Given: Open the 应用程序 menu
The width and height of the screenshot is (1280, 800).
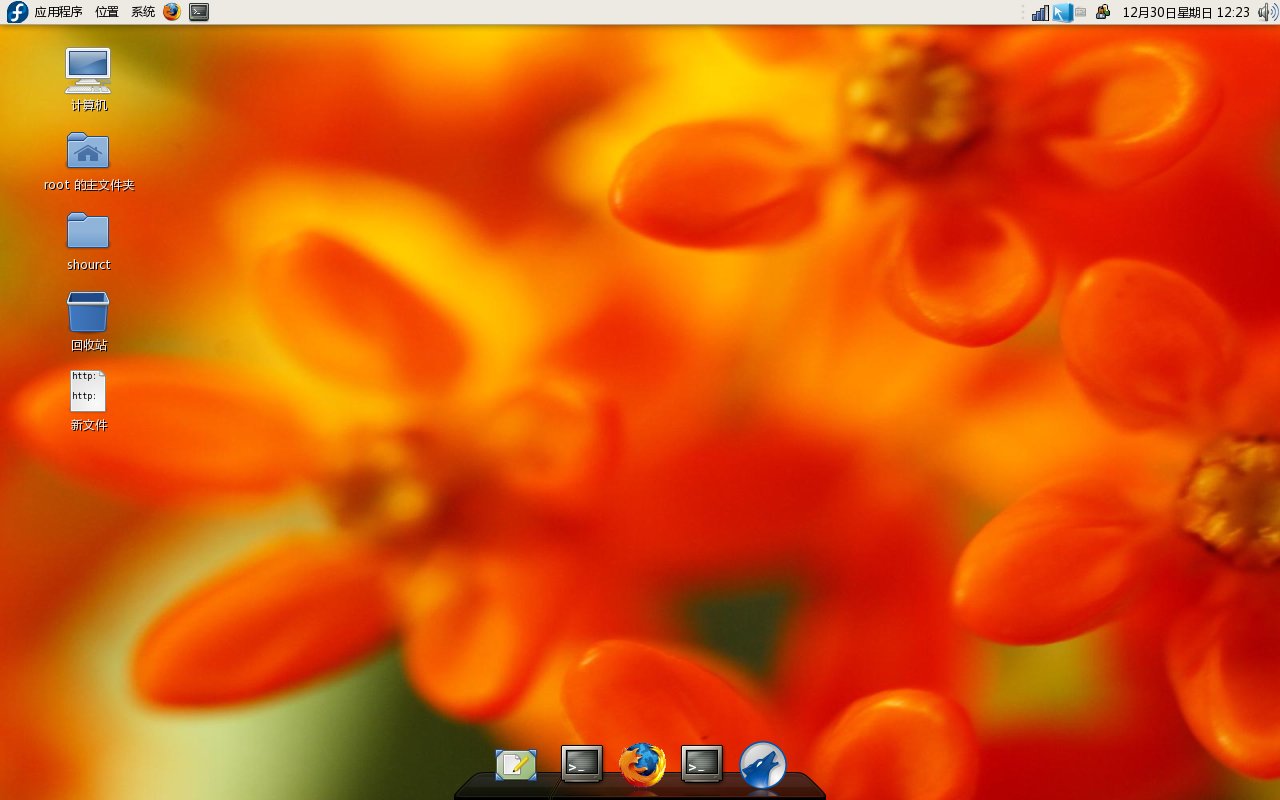Looking at the screenshot, I should (57, 12).
